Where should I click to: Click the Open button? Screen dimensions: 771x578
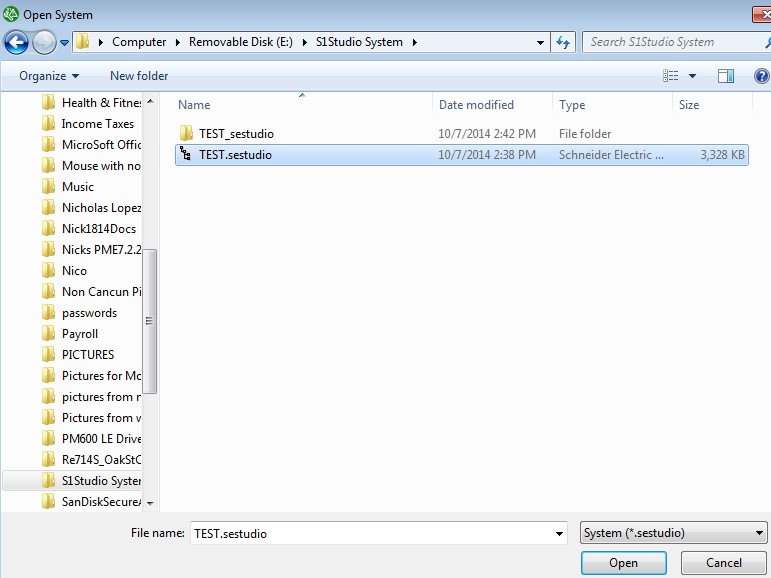tap(623, 563)
